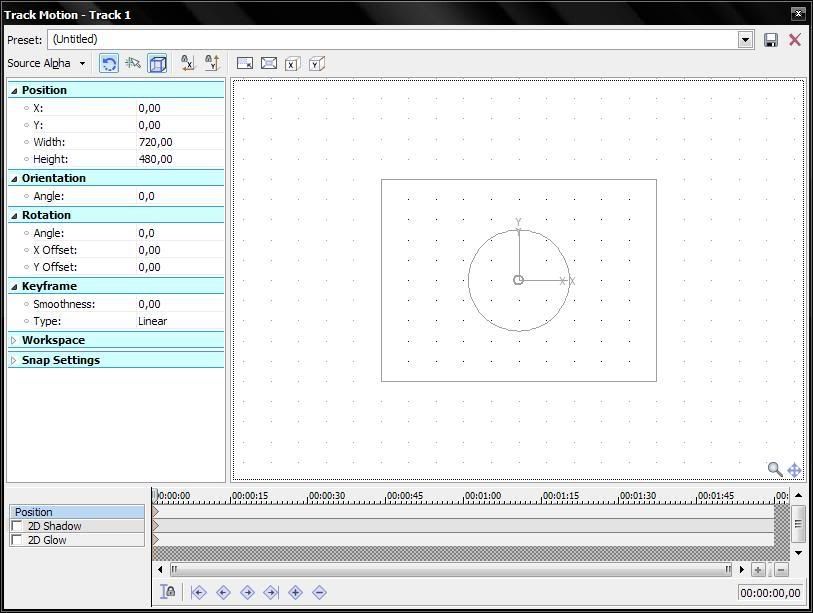Save the preset with the floppy disk icon
The image size is (813, 613).
pyautogui.click(x=770, y=40)
